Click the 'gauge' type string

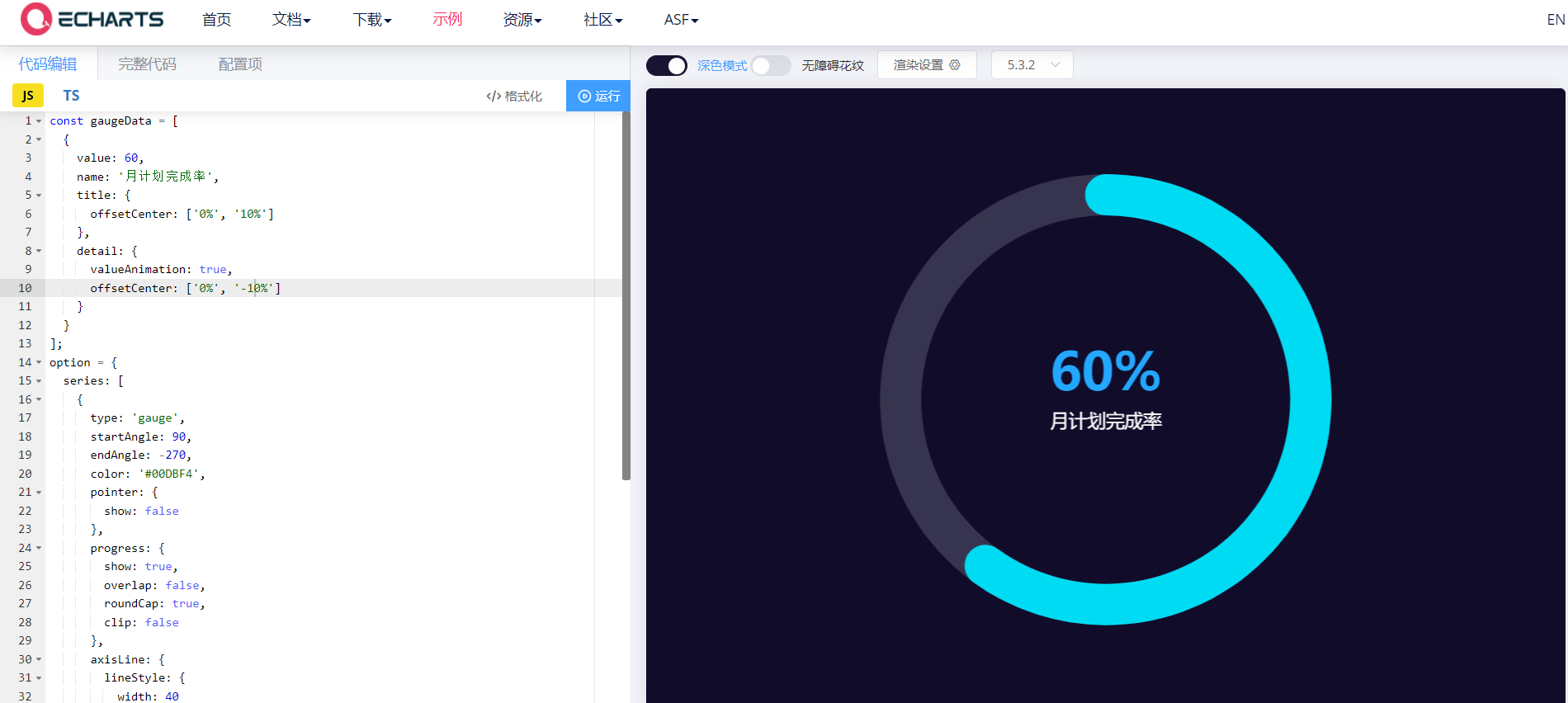pyautogui.click(x=155, y=418)
